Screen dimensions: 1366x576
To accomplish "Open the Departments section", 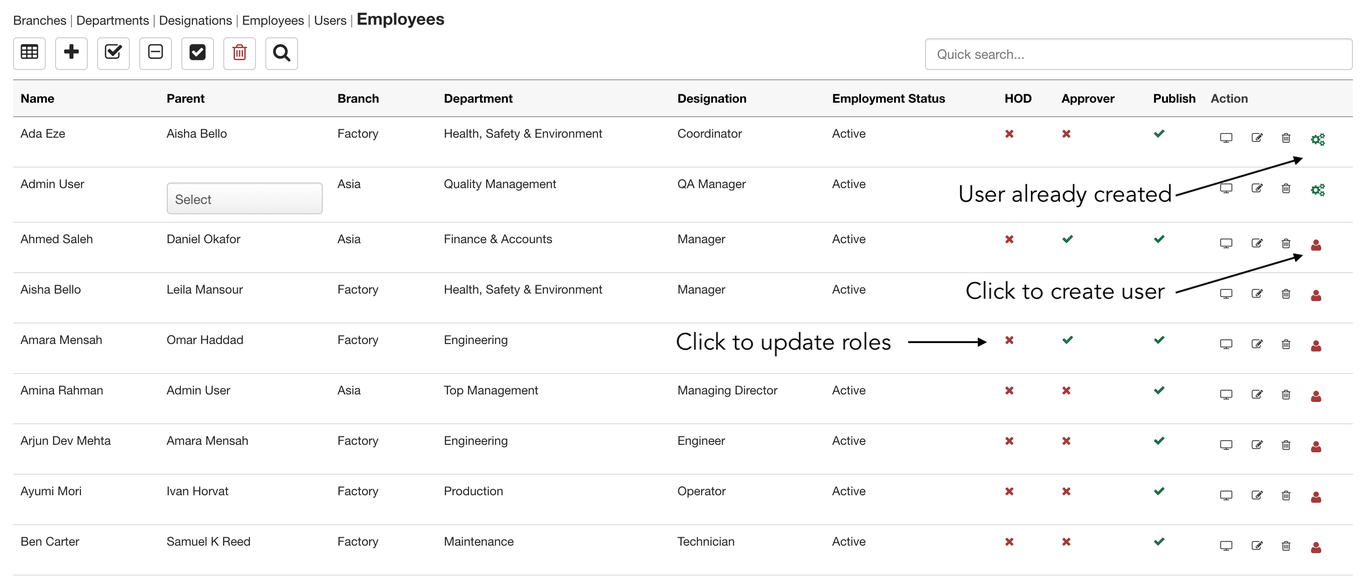I will point(113,20).
